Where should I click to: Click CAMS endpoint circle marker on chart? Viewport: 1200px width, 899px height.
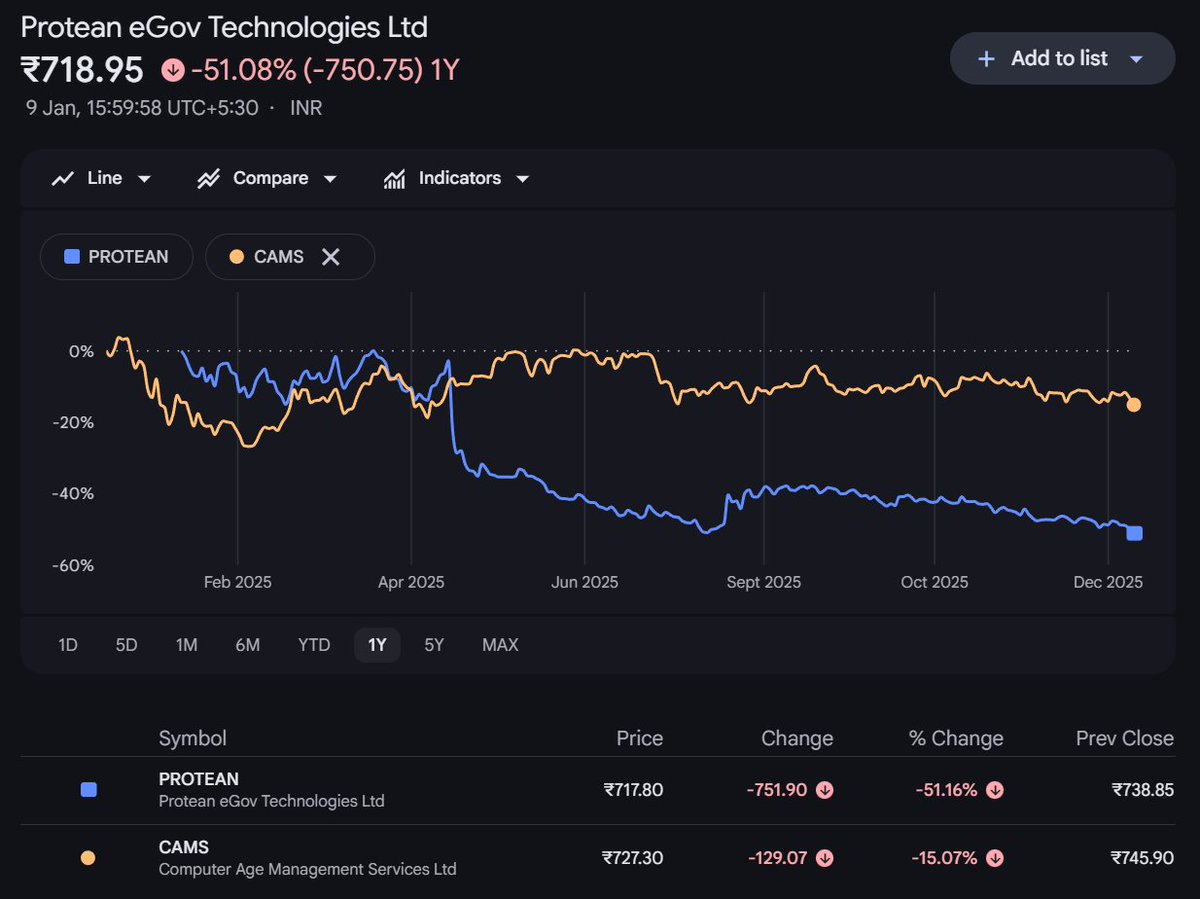1134,405
